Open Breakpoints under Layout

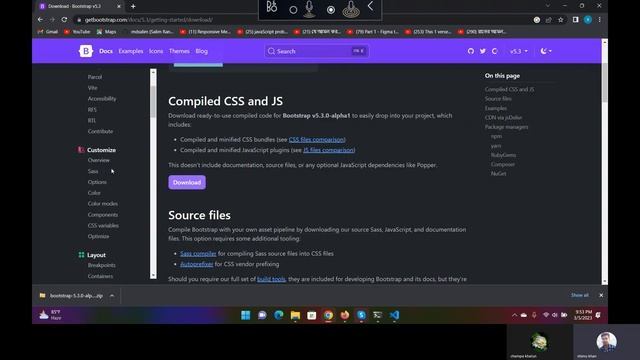(102, 265)
